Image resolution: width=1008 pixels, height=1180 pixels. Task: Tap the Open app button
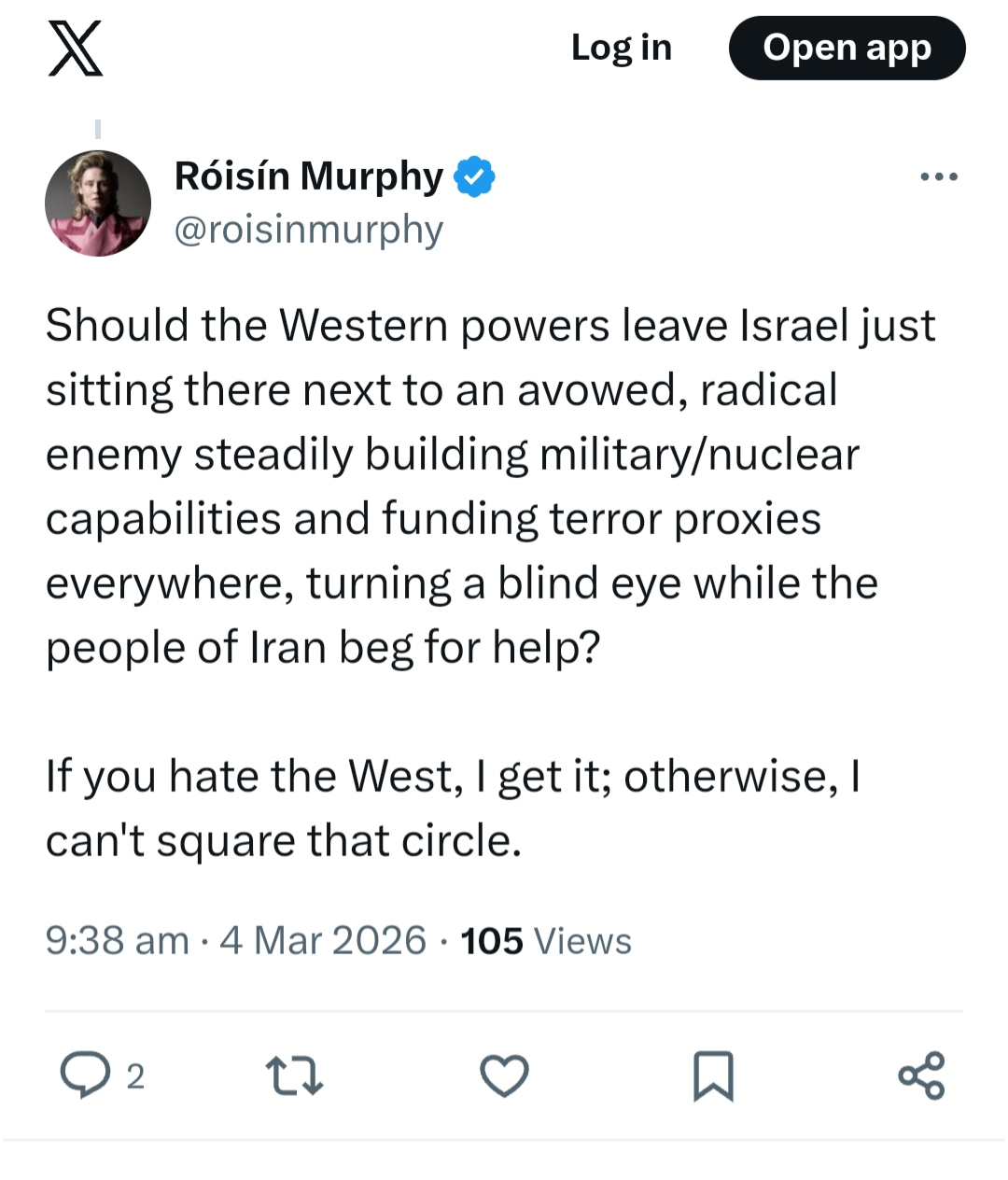point(847,49)
